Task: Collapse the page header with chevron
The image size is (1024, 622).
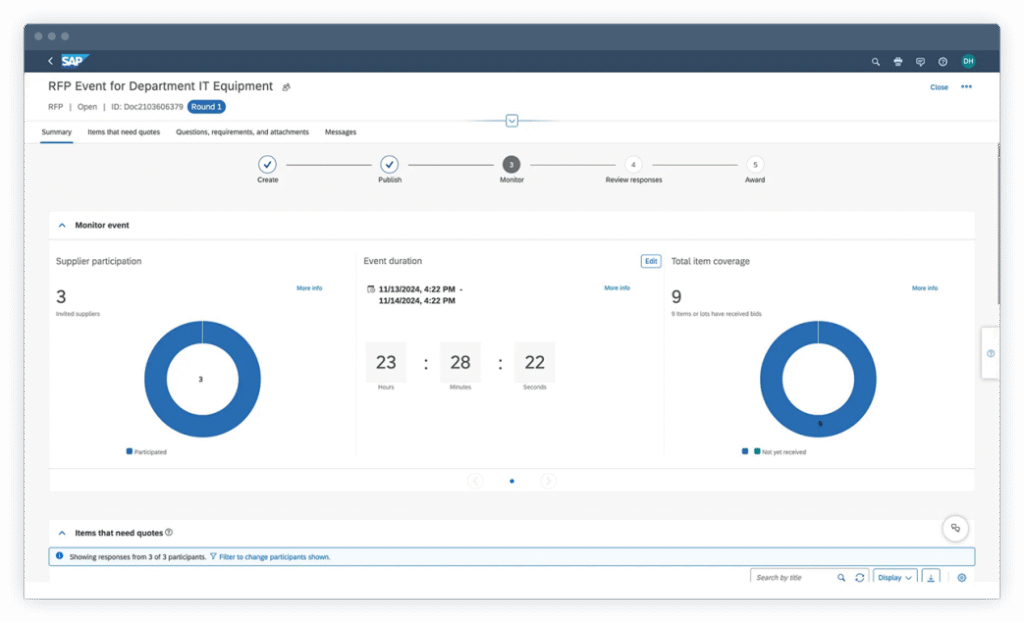Action: (512, 121)
